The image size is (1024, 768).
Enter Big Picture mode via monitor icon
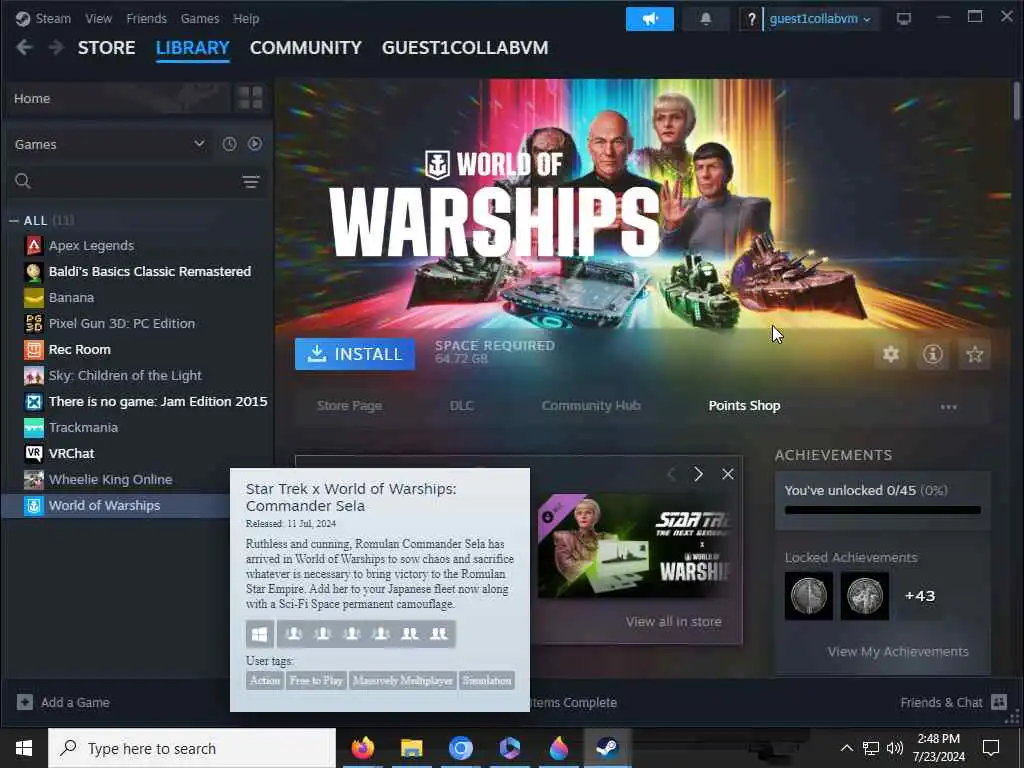click(904, 19)
